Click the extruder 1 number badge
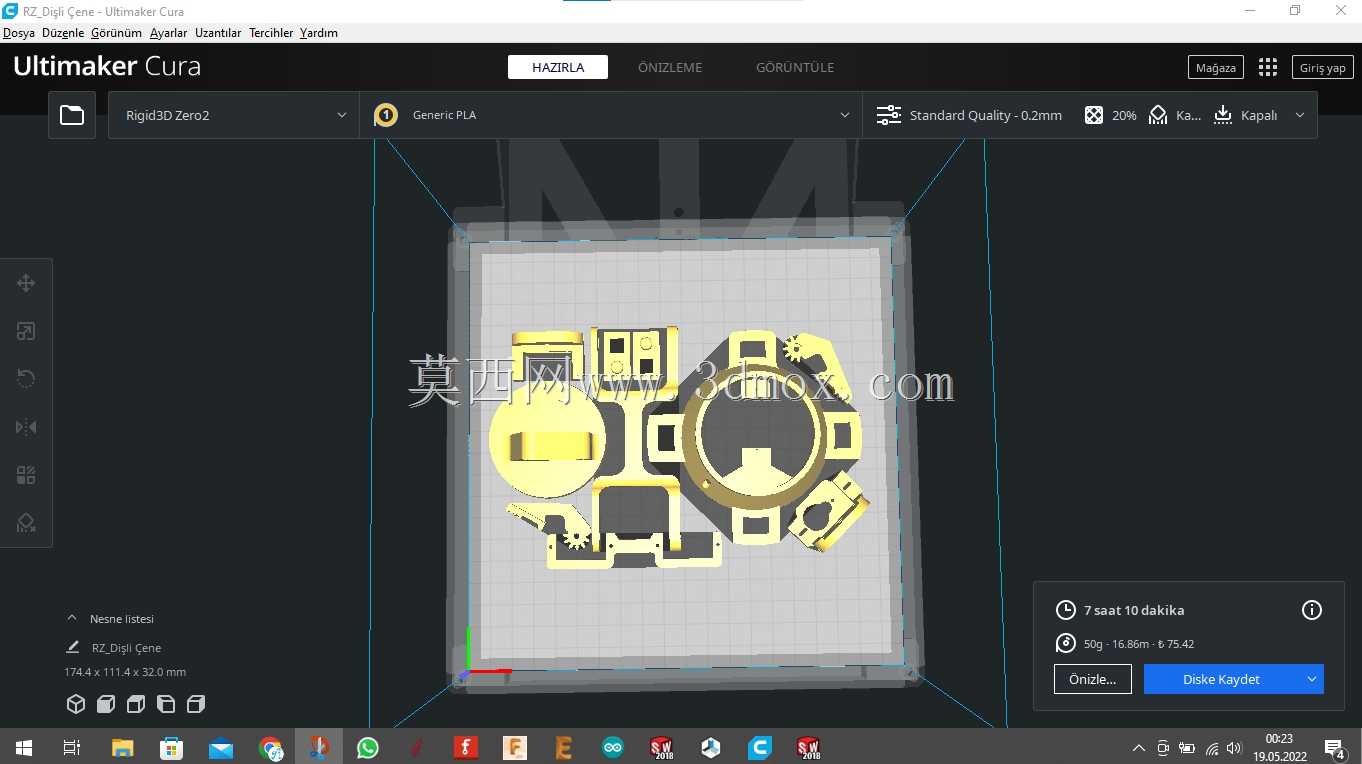1362x764 pixels. 386,115
